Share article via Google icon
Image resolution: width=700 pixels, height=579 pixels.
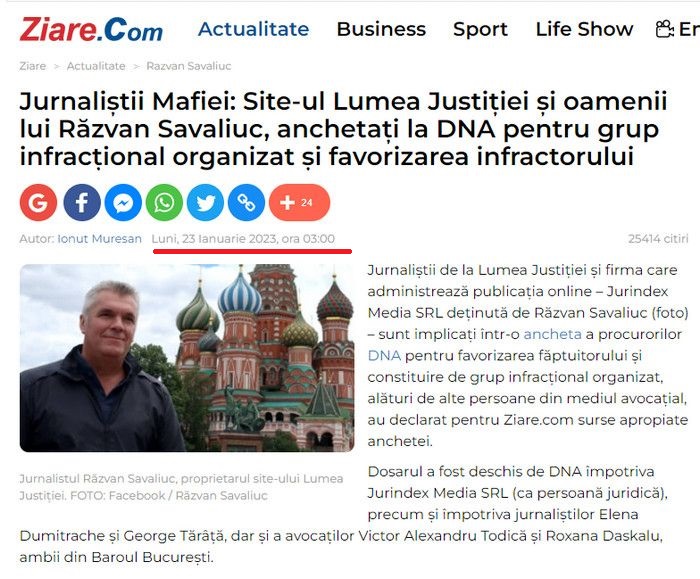point(38,202)
